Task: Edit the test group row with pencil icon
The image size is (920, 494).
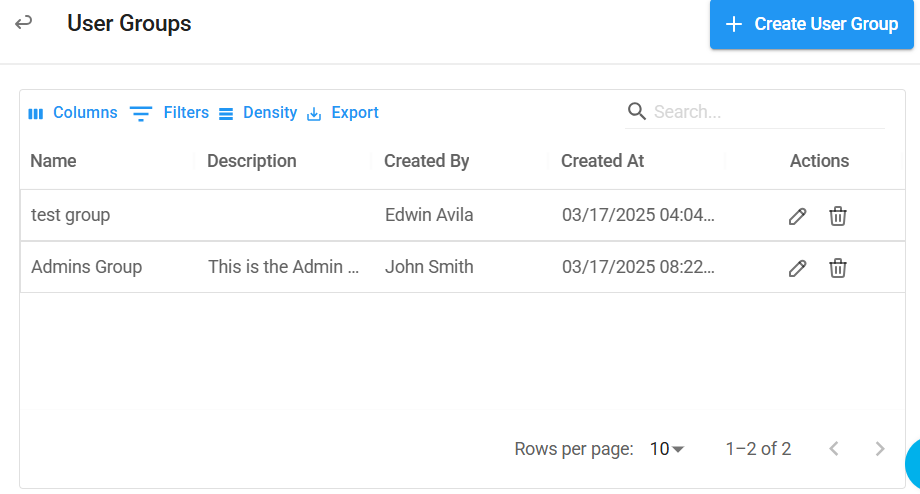Action: (x=797, y=216)
